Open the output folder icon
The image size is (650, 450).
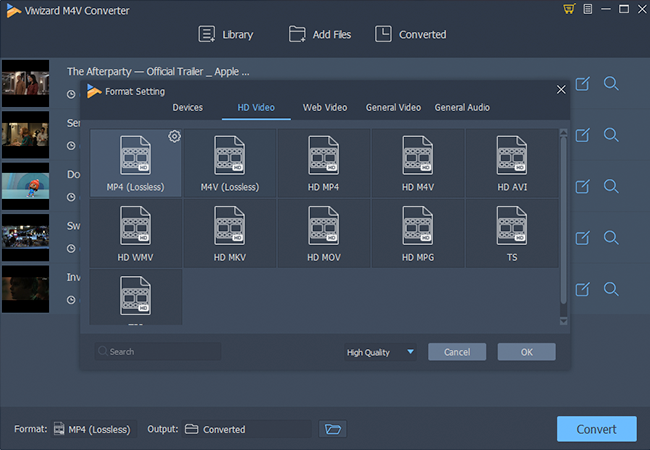click(x=332, y=429)
